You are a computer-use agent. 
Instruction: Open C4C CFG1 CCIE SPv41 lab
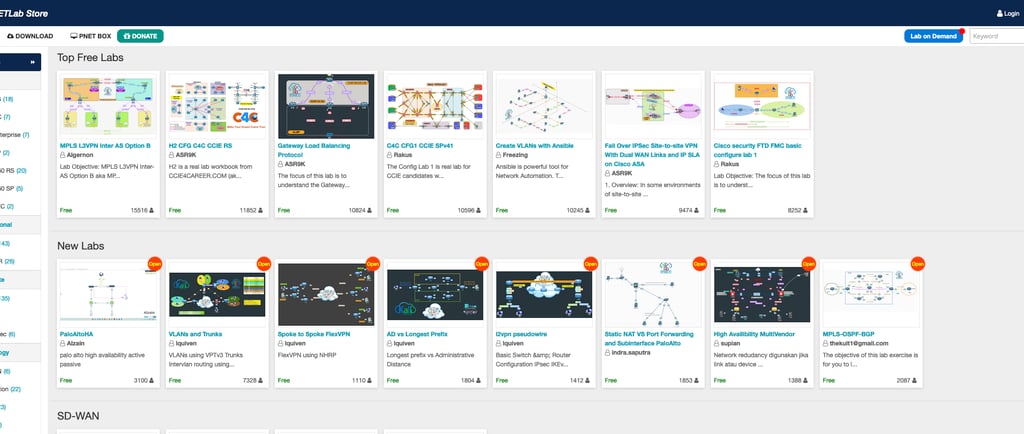pyautogui.click(x=419, y=146)
